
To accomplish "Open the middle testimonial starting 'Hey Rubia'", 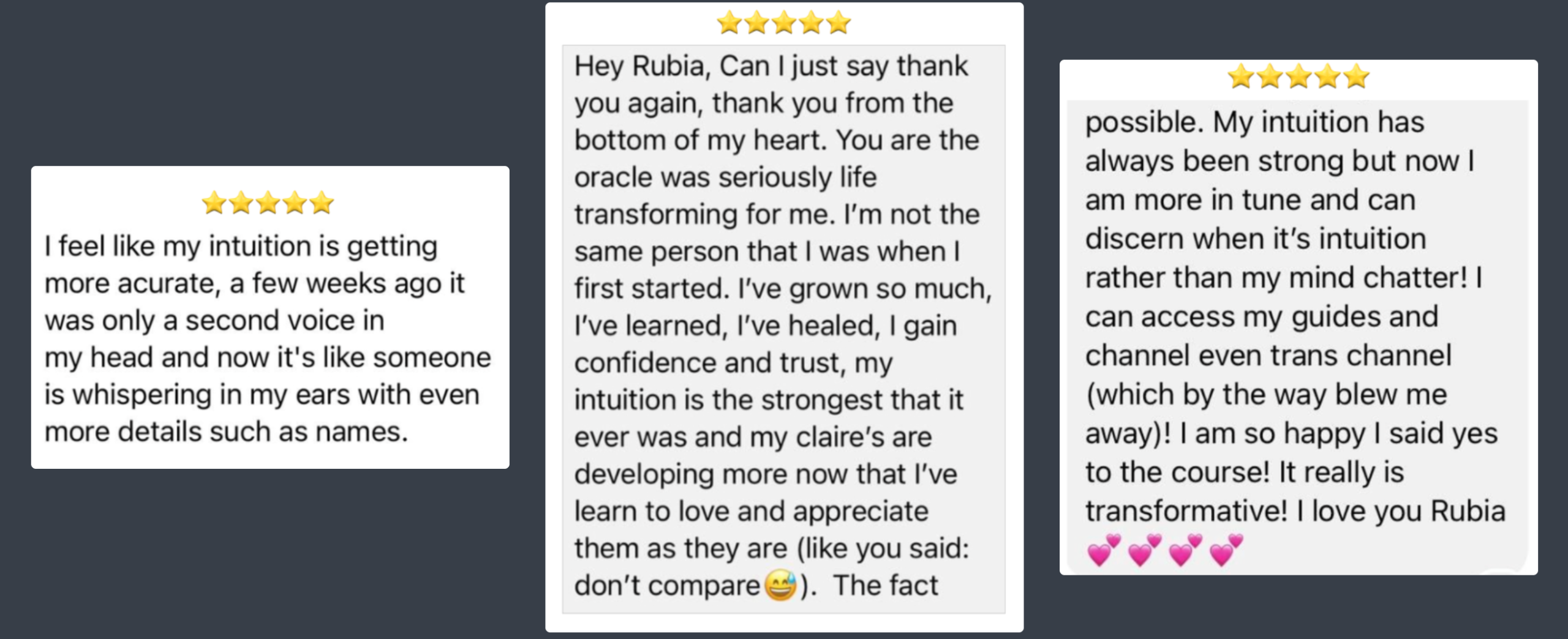I will pos(784,317).
